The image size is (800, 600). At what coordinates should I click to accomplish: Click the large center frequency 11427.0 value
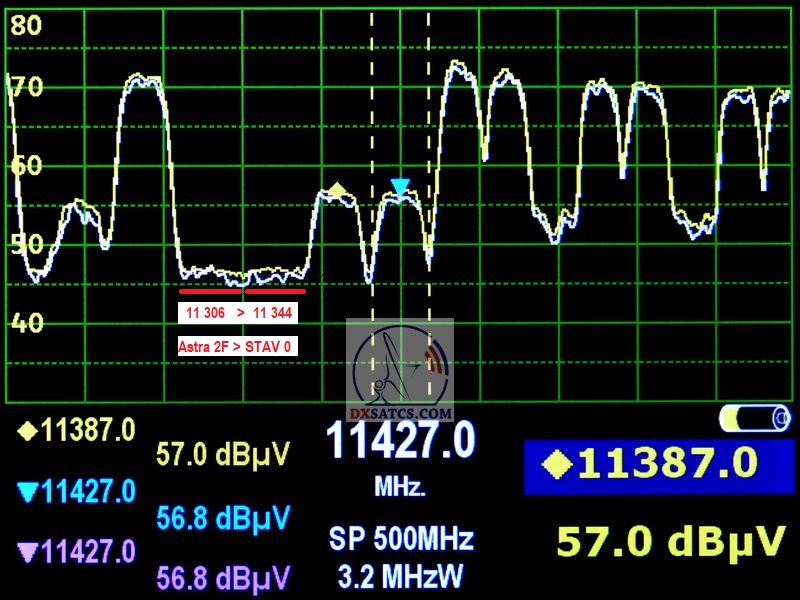click(400, 441)
